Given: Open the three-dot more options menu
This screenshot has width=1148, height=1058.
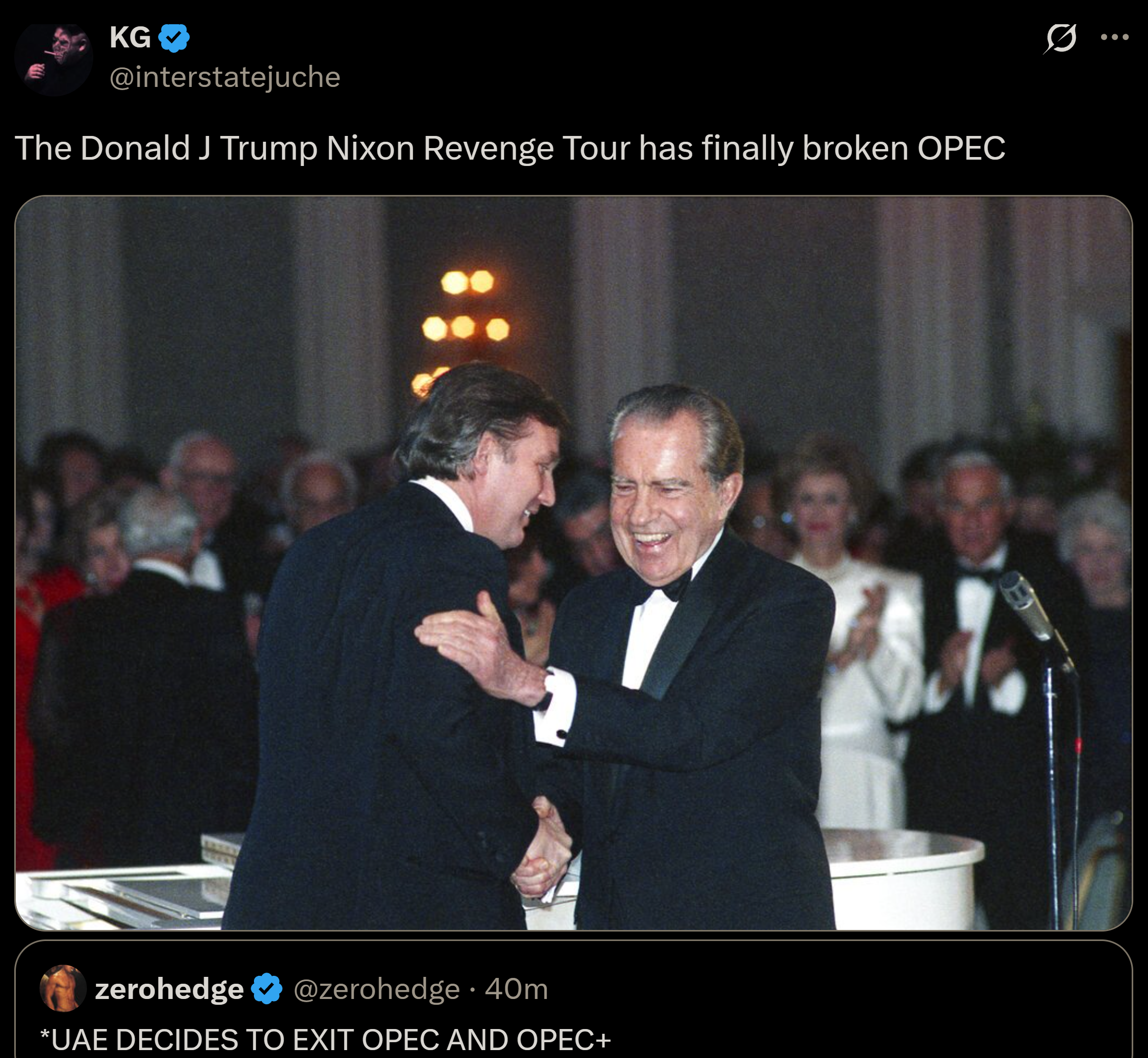Looking at the screenshot, I should pos(1114,37).
